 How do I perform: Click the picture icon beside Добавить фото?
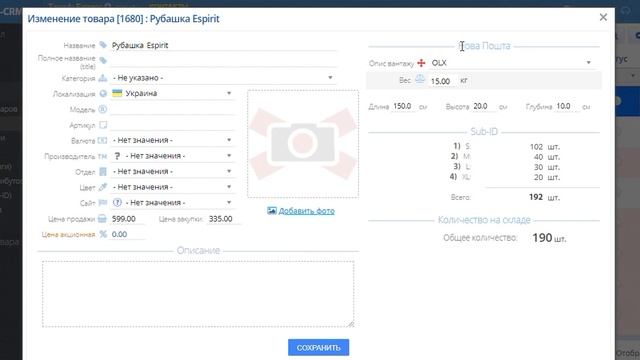tap(272, 211)
